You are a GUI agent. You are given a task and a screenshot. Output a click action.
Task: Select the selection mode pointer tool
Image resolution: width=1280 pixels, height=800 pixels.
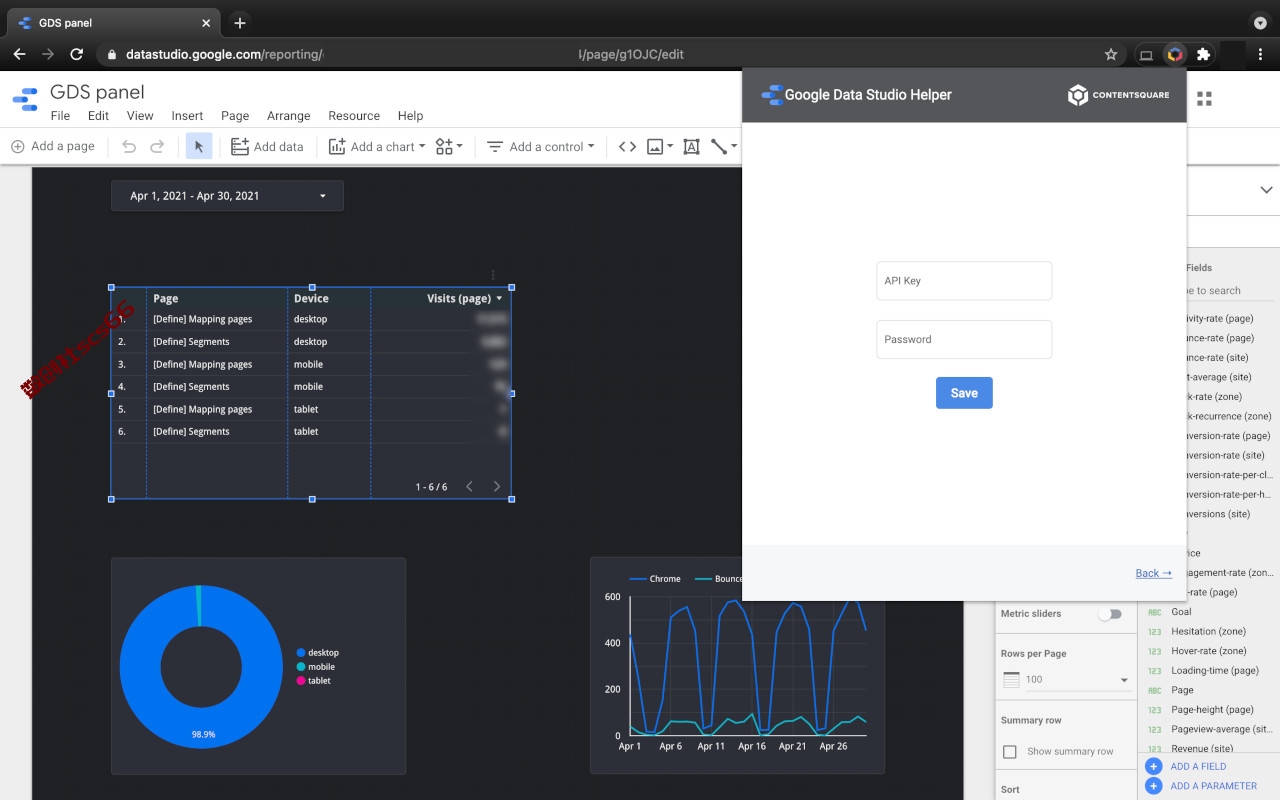click(198, 146)
